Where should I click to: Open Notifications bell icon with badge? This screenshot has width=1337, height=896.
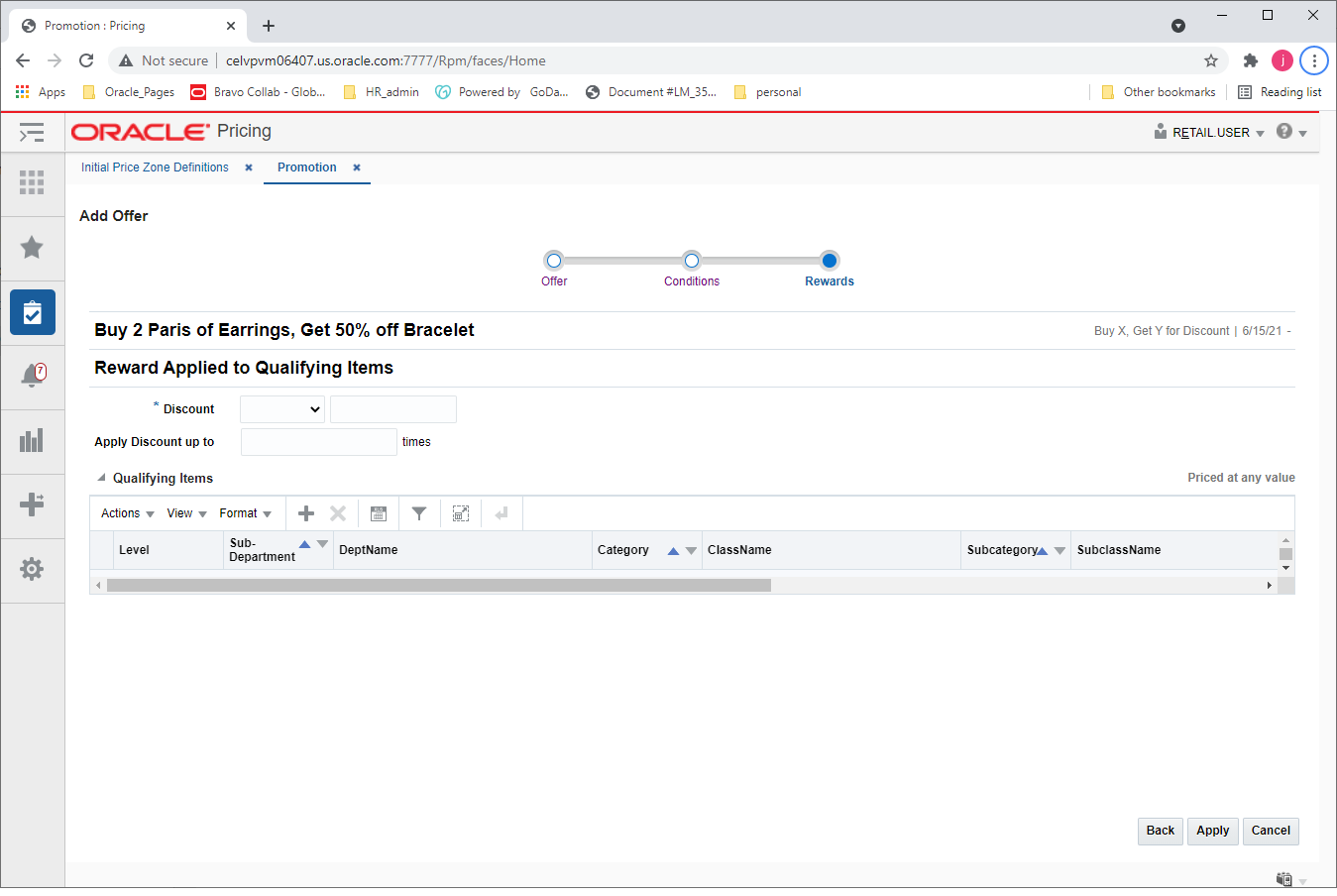(33, 375)
